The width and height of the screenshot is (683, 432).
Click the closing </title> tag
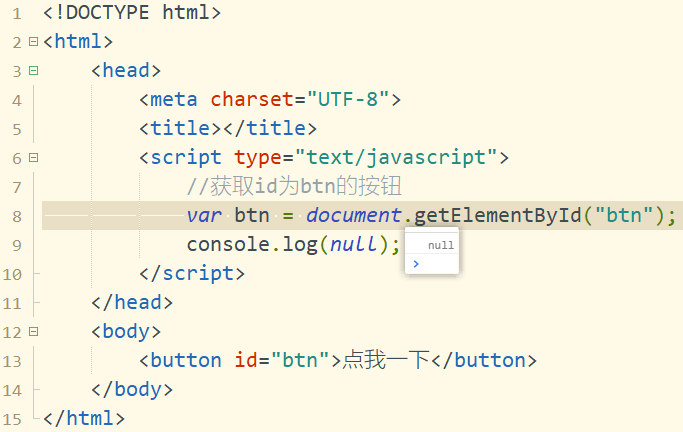pos(270,128)
